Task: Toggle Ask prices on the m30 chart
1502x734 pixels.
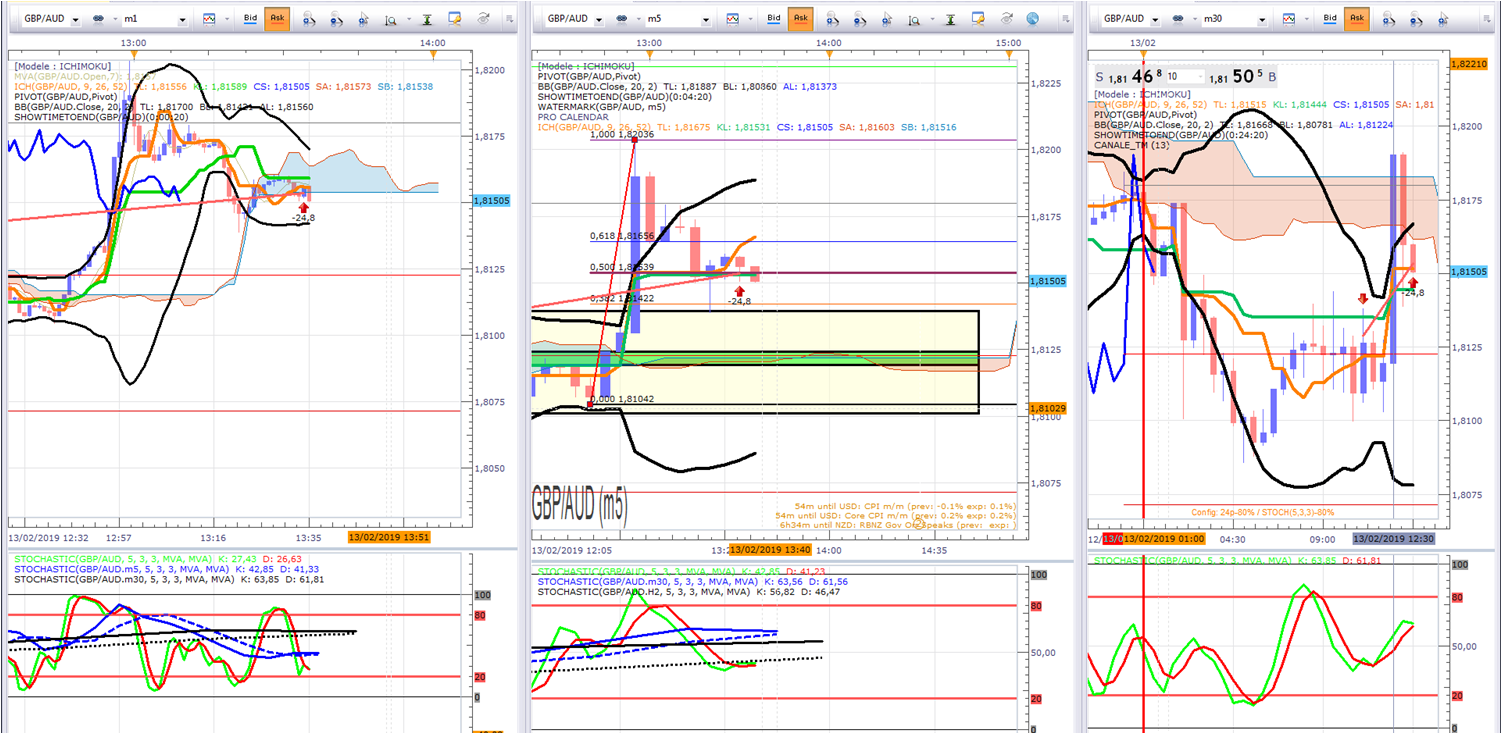Action: tap(1357, 18)
